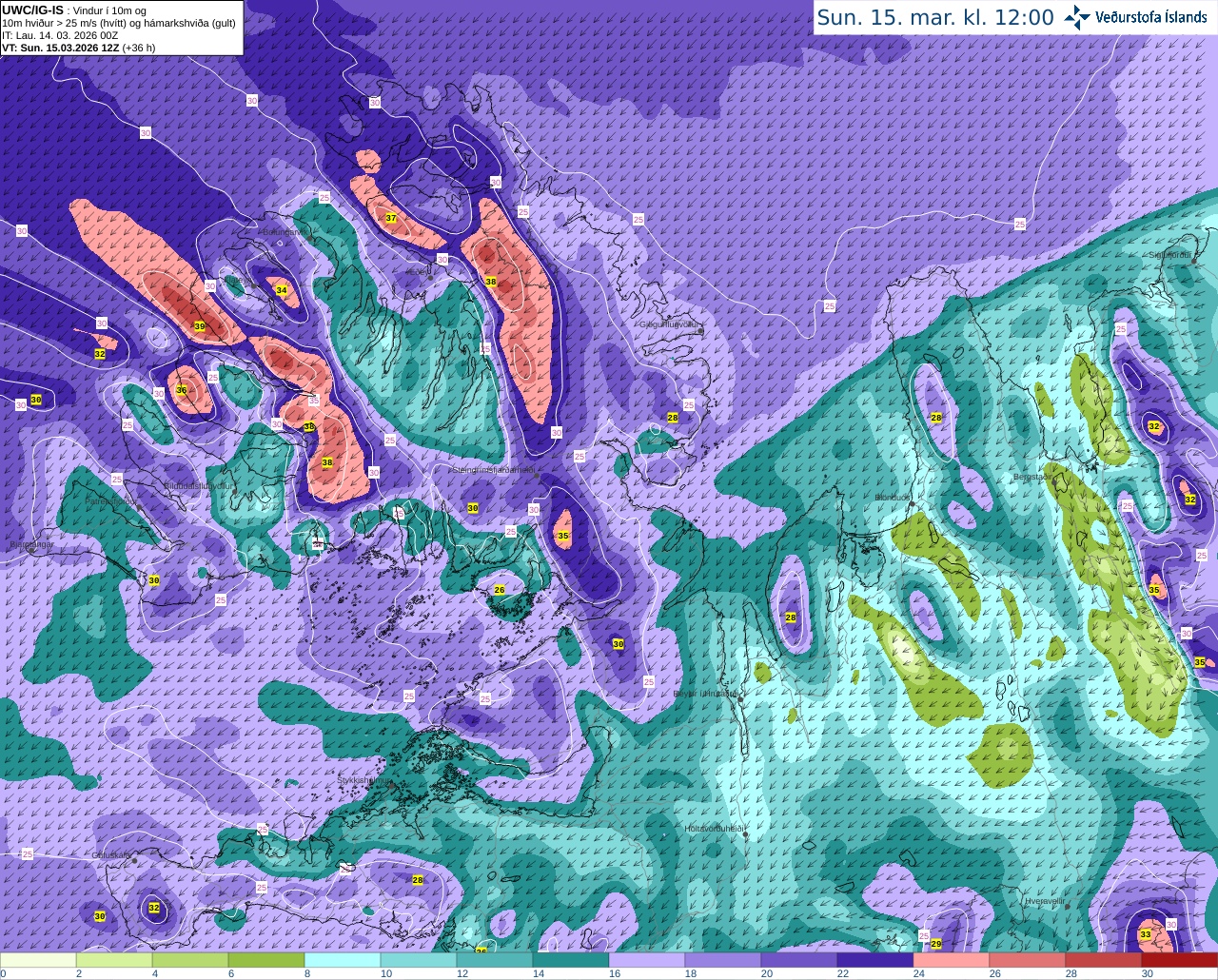Pick the 22–24 m/s dark indigo legend swatch
This screenshot has height=980, width=1218.
coord(875,961)
